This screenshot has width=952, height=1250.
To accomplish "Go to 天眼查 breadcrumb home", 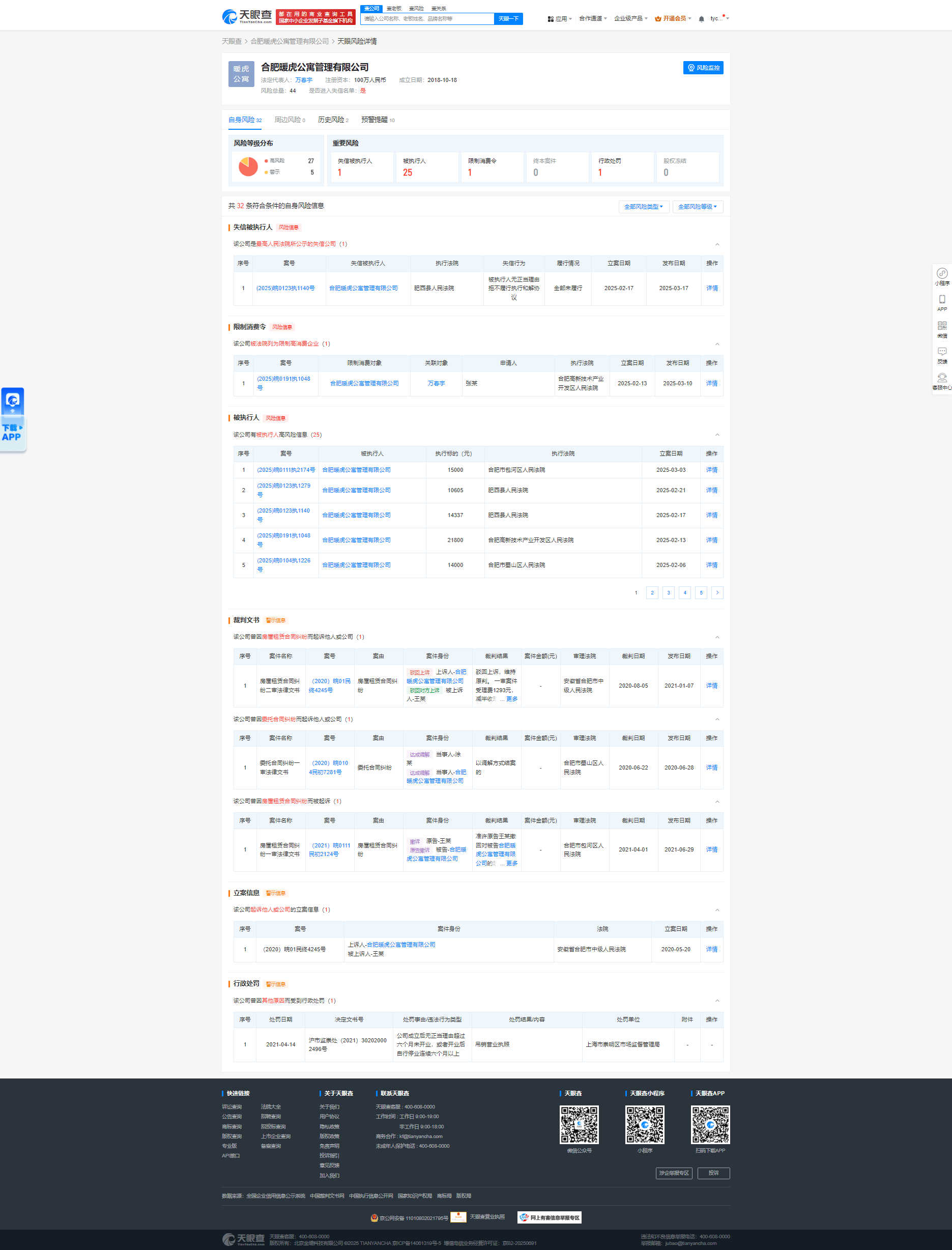I will pyautogui.click(x=232, y=41).
